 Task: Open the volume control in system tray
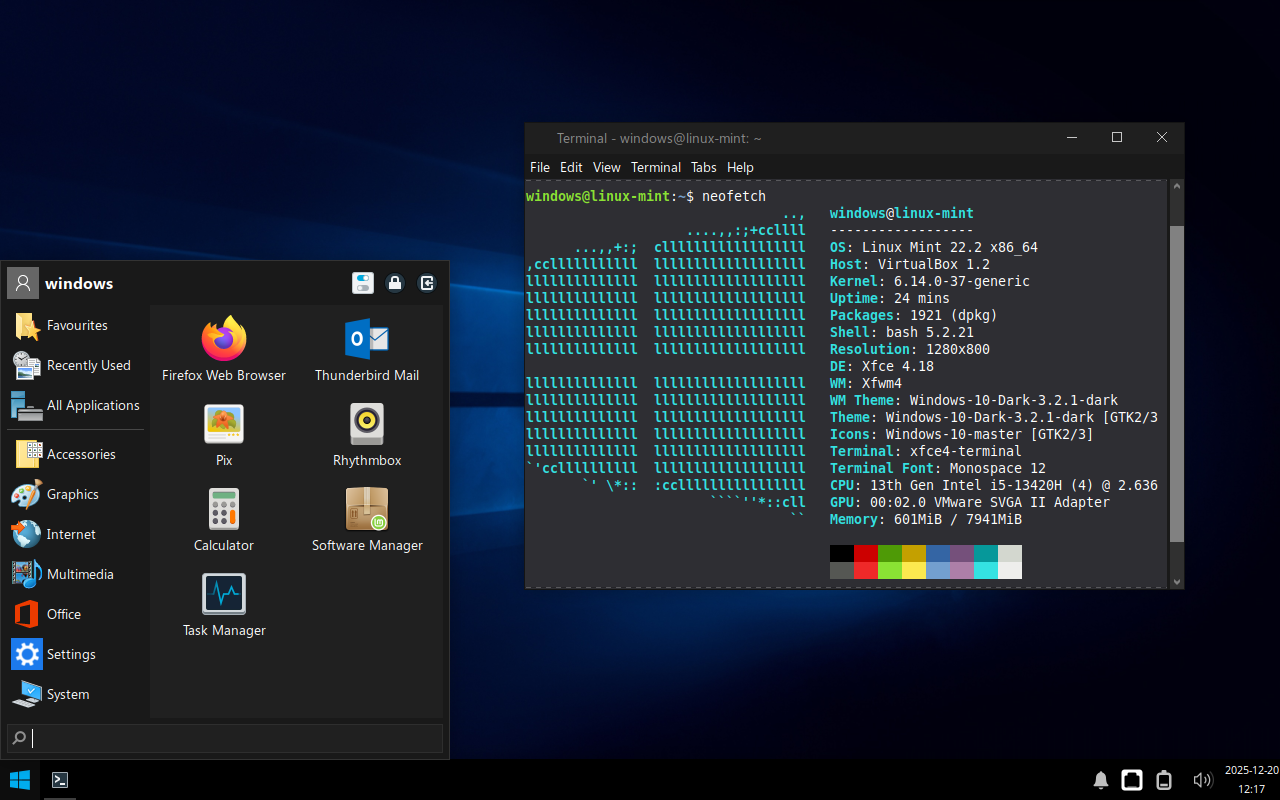[x=1202, y=780]
